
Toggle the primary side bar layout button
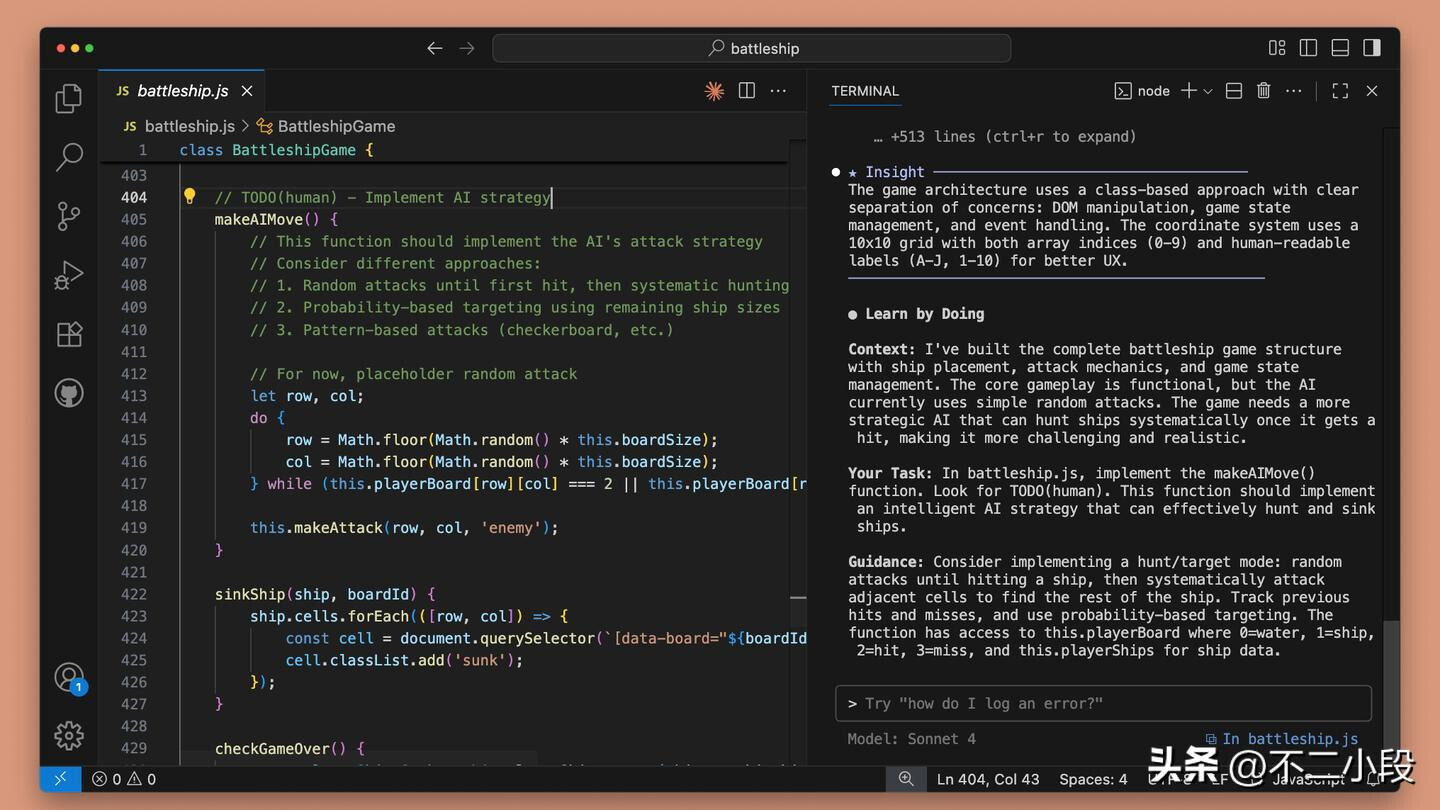click(x=1308, y=48)
